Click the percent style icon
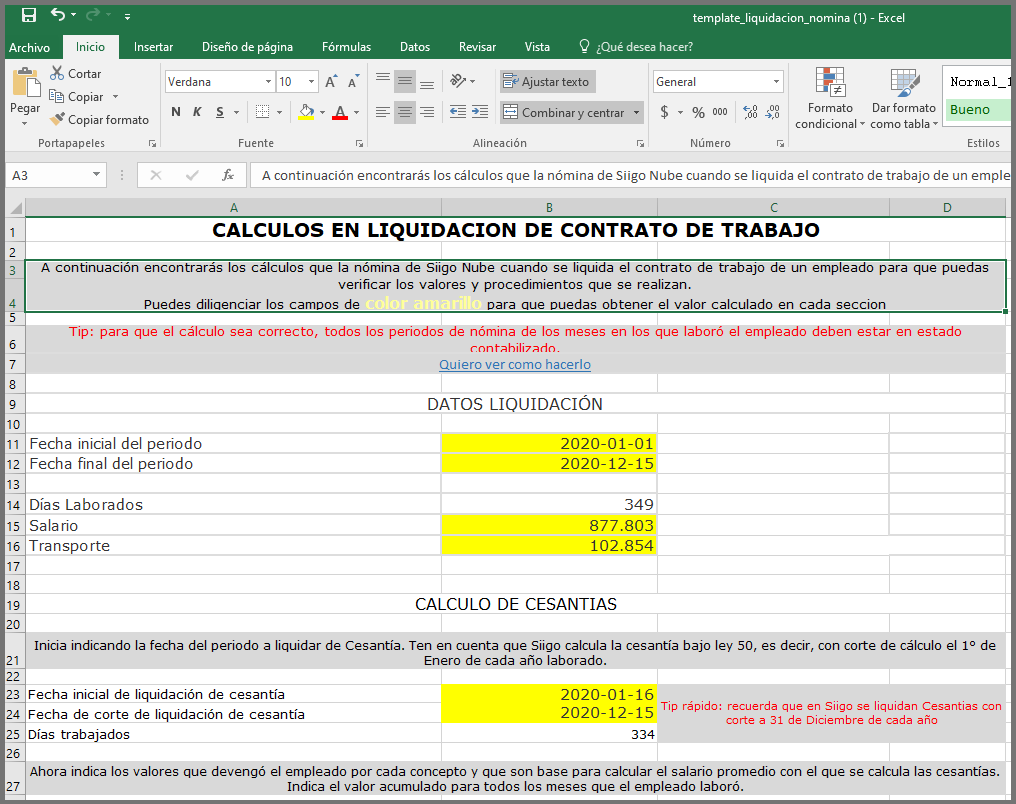 [x=698, y=113]
